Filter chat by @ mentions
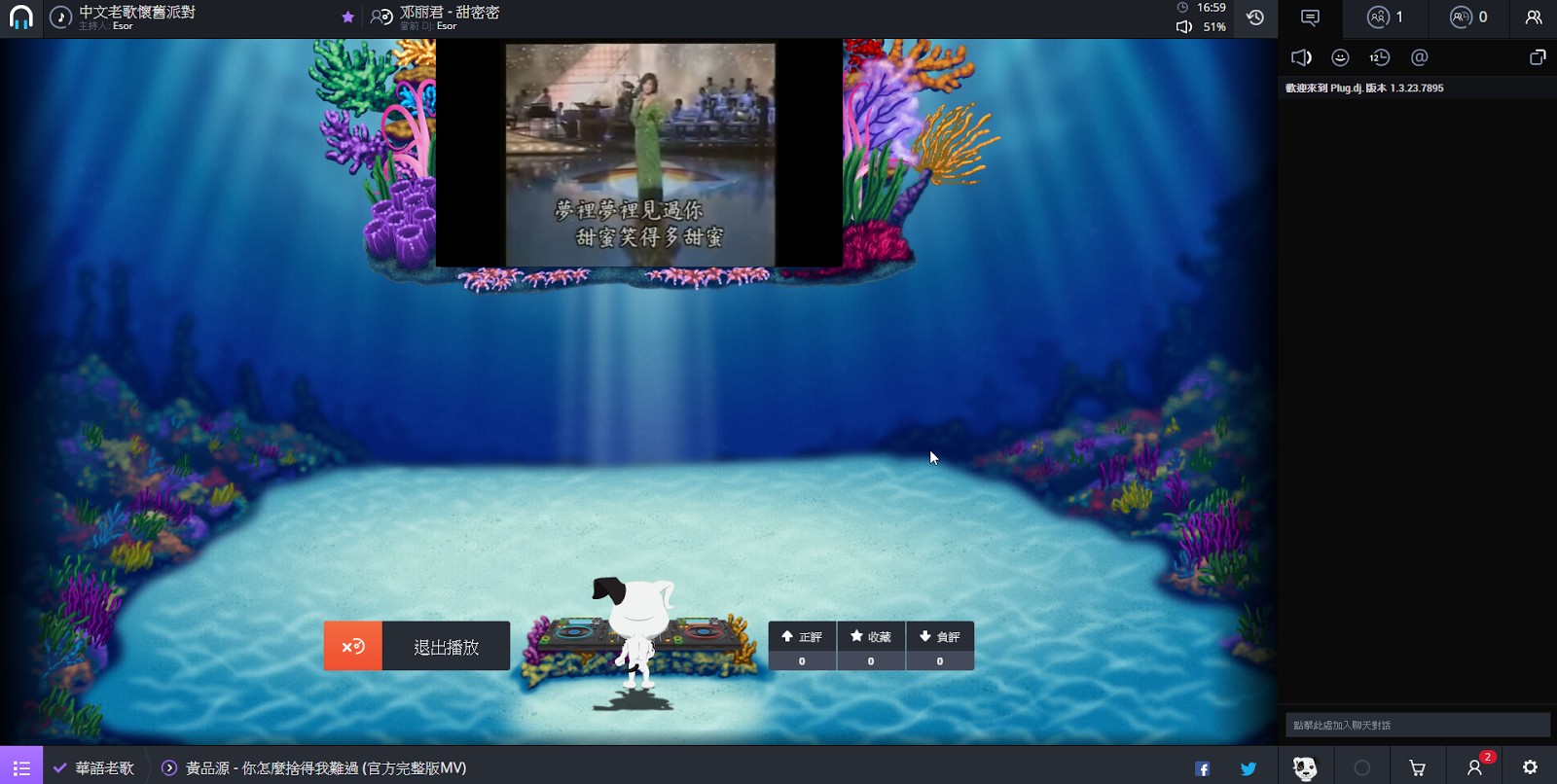1557x784 pixels. [x=1420, y=57]
